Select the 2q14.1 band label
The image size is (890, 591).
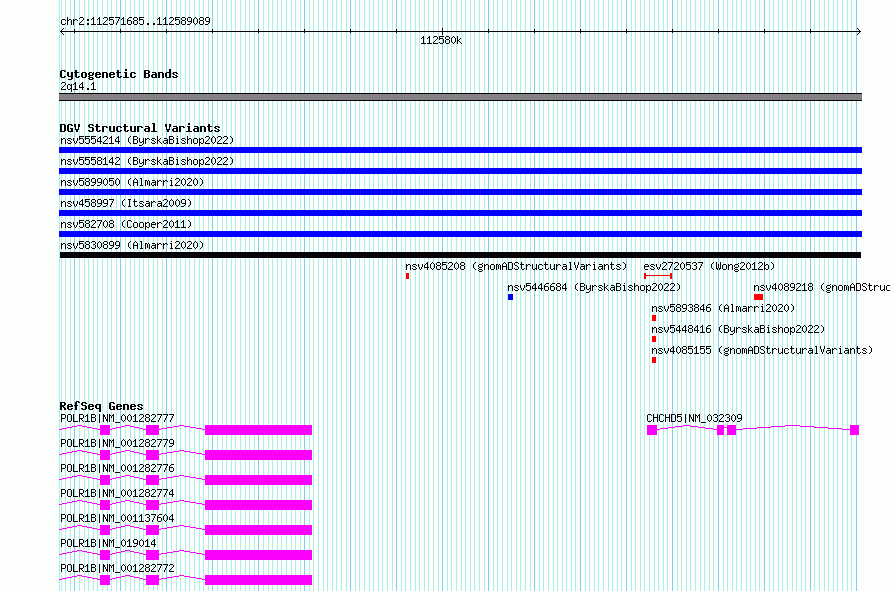coord(78,86)
